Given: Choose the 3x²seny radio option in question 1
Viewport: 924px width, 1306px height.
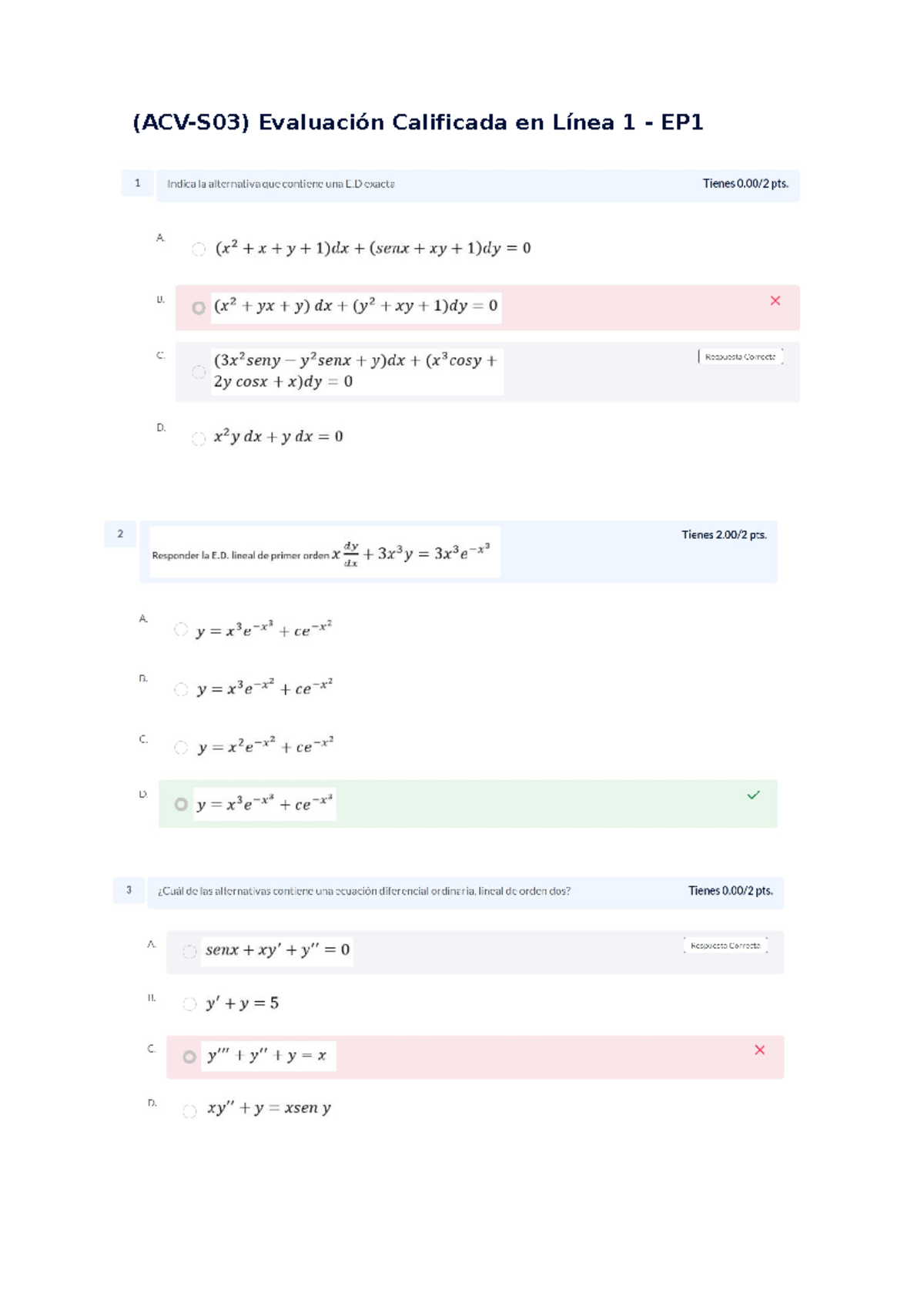Looking at the screenshot, I should click(199, 372).
